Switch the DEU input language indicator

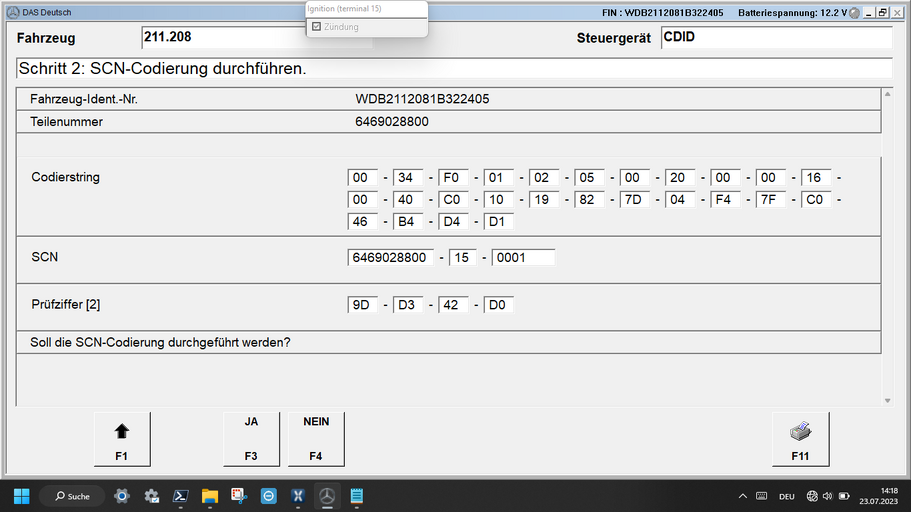[x=787, y=497]
